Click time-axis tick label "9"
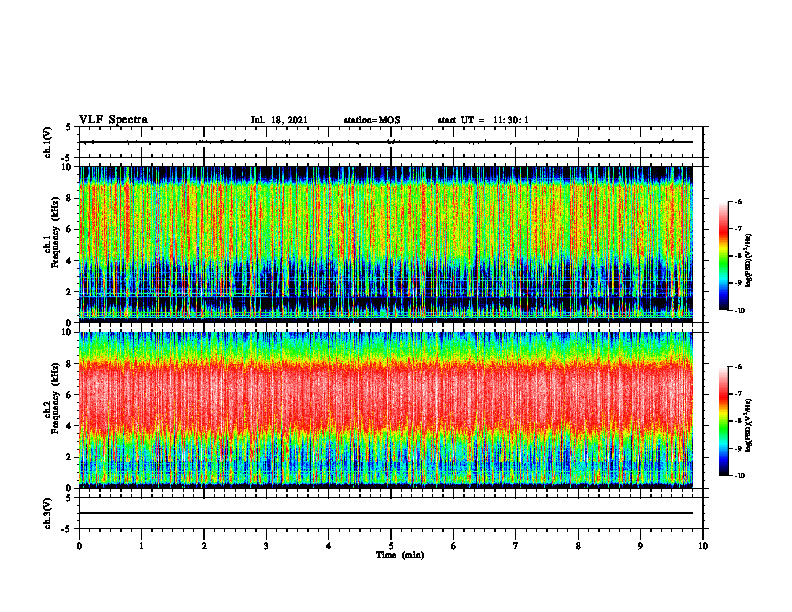 [640, 546]
